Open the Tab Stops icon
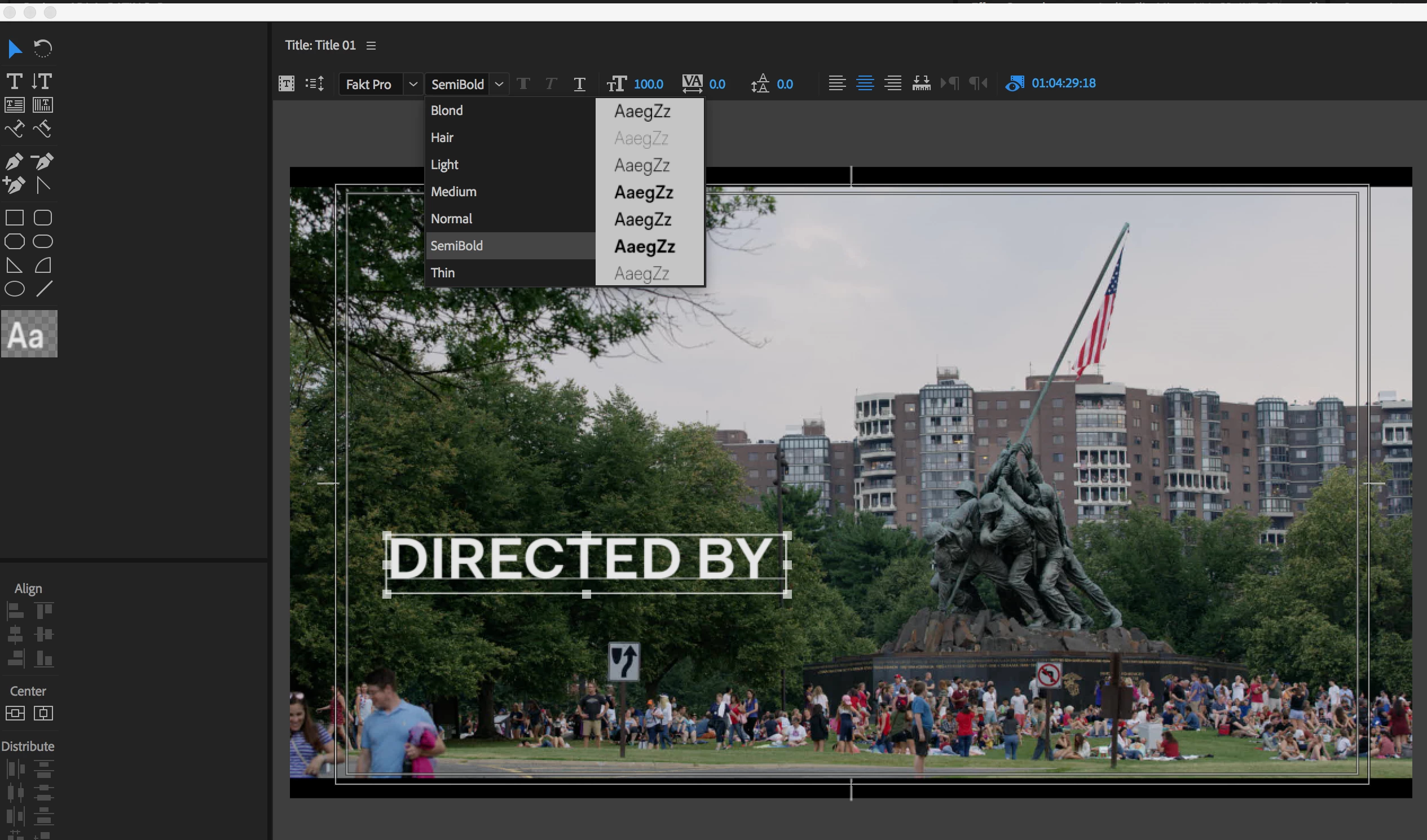The image size is (1427, 840). (920, 84)
